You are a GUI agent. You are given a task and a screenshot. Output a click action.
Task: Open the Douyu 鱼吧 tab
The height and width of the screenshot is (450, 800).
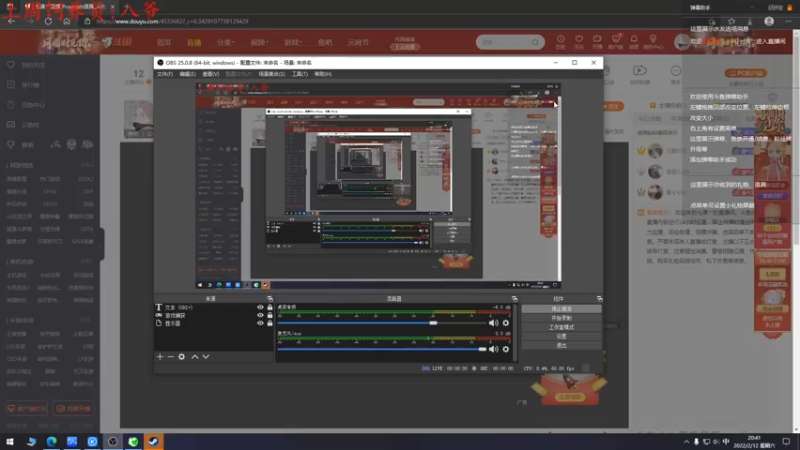325,42
